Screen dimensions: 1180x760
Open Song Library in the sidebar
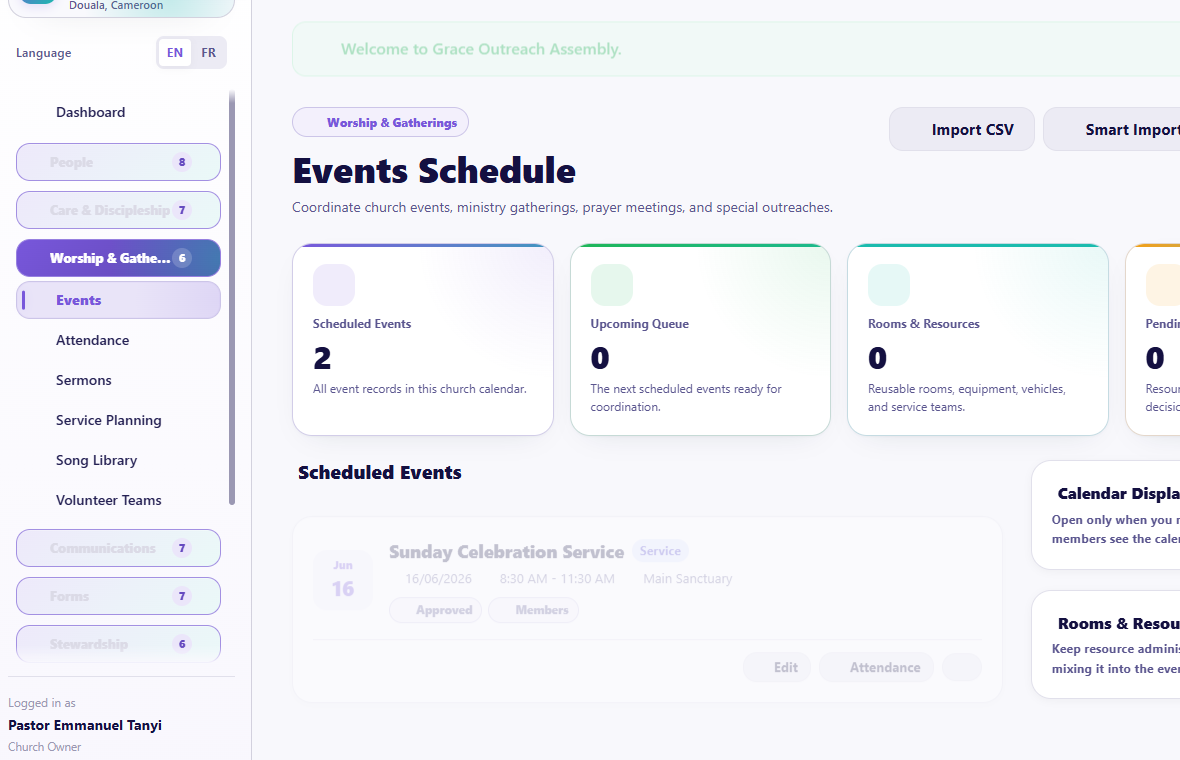click(118, 460)
